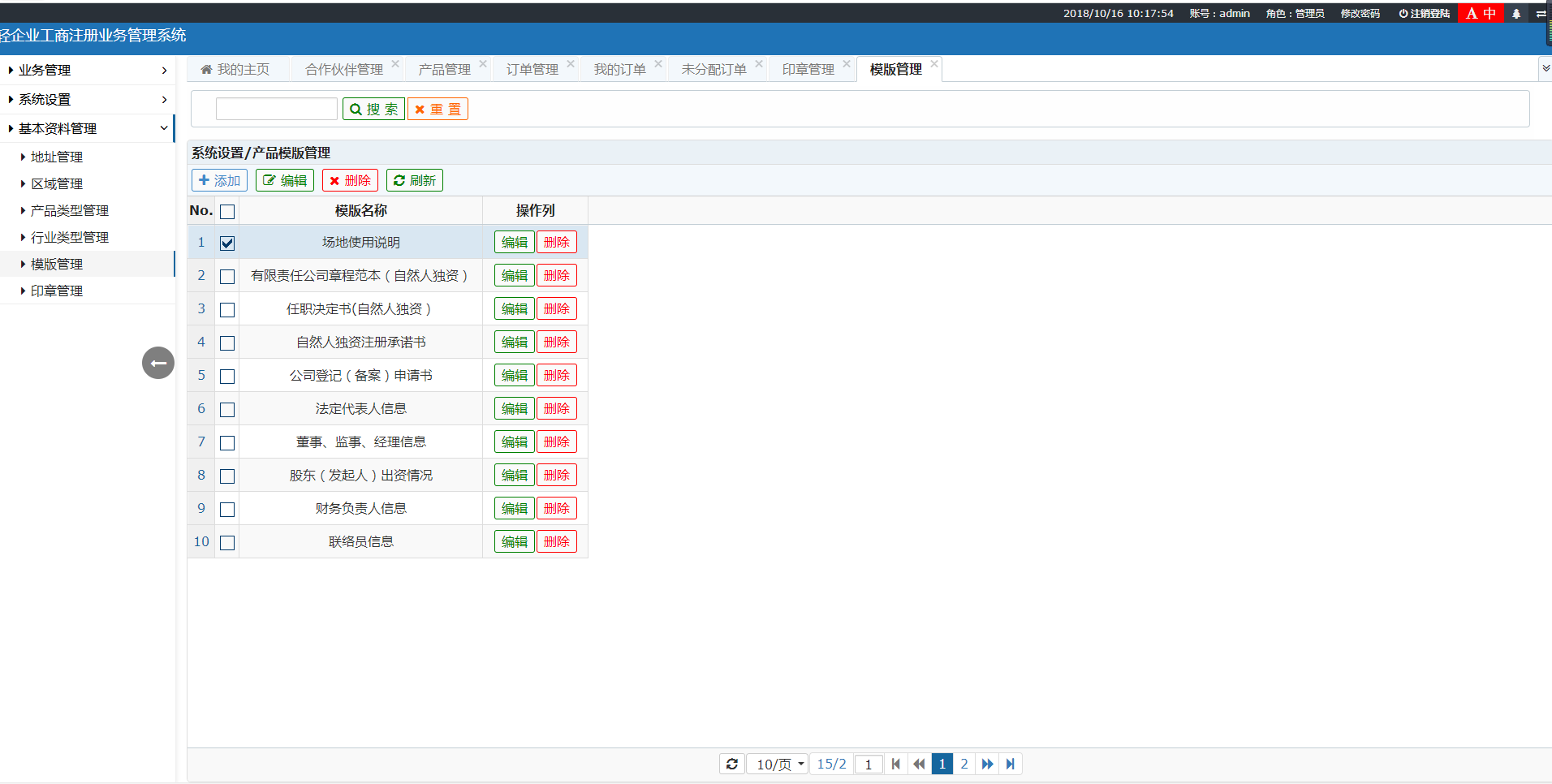
Task: Close the 印章管理 tab
Action: (x=847, y=64)
